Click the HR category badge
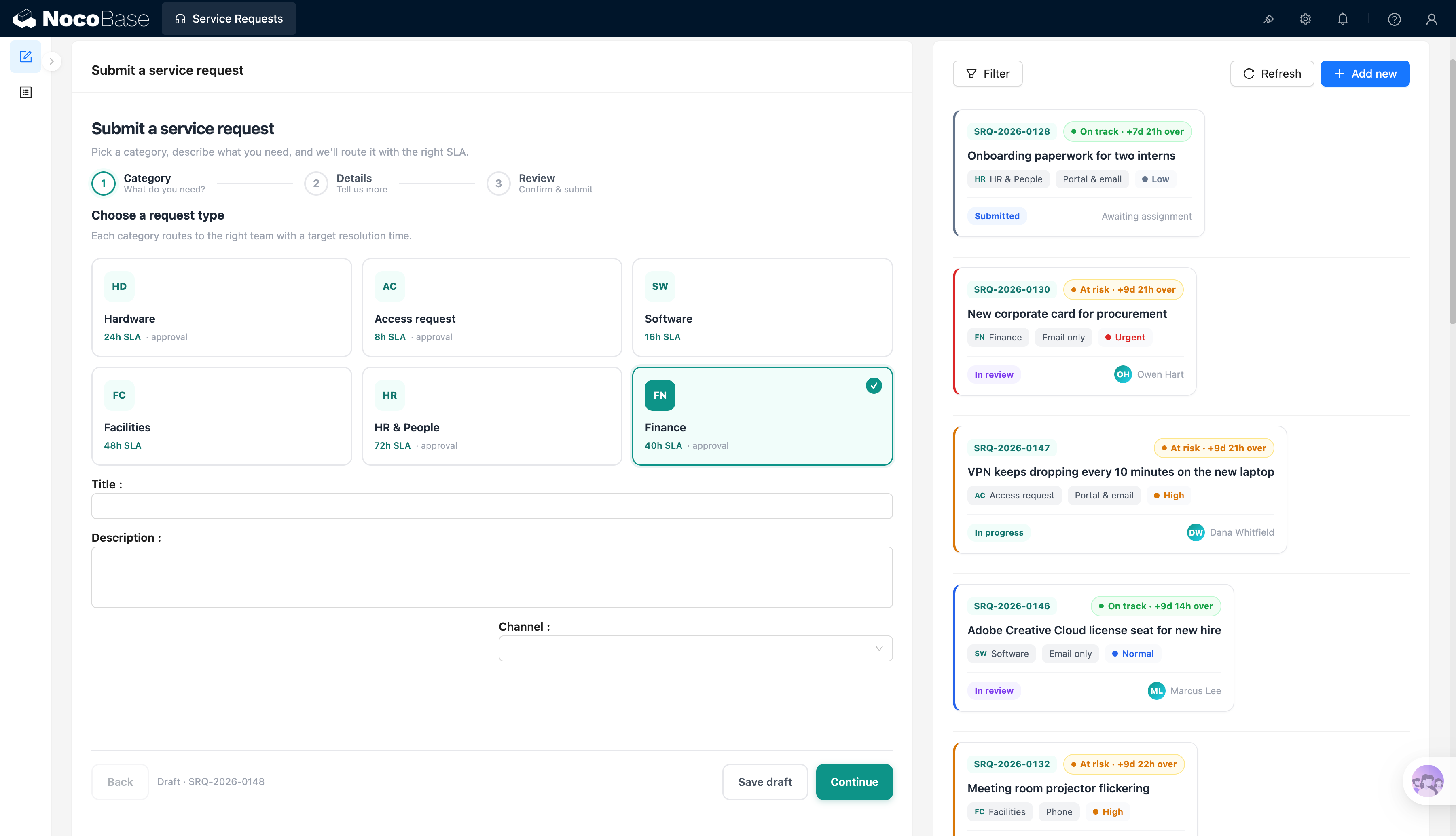 pyautogui.click(x=389, y=395)
